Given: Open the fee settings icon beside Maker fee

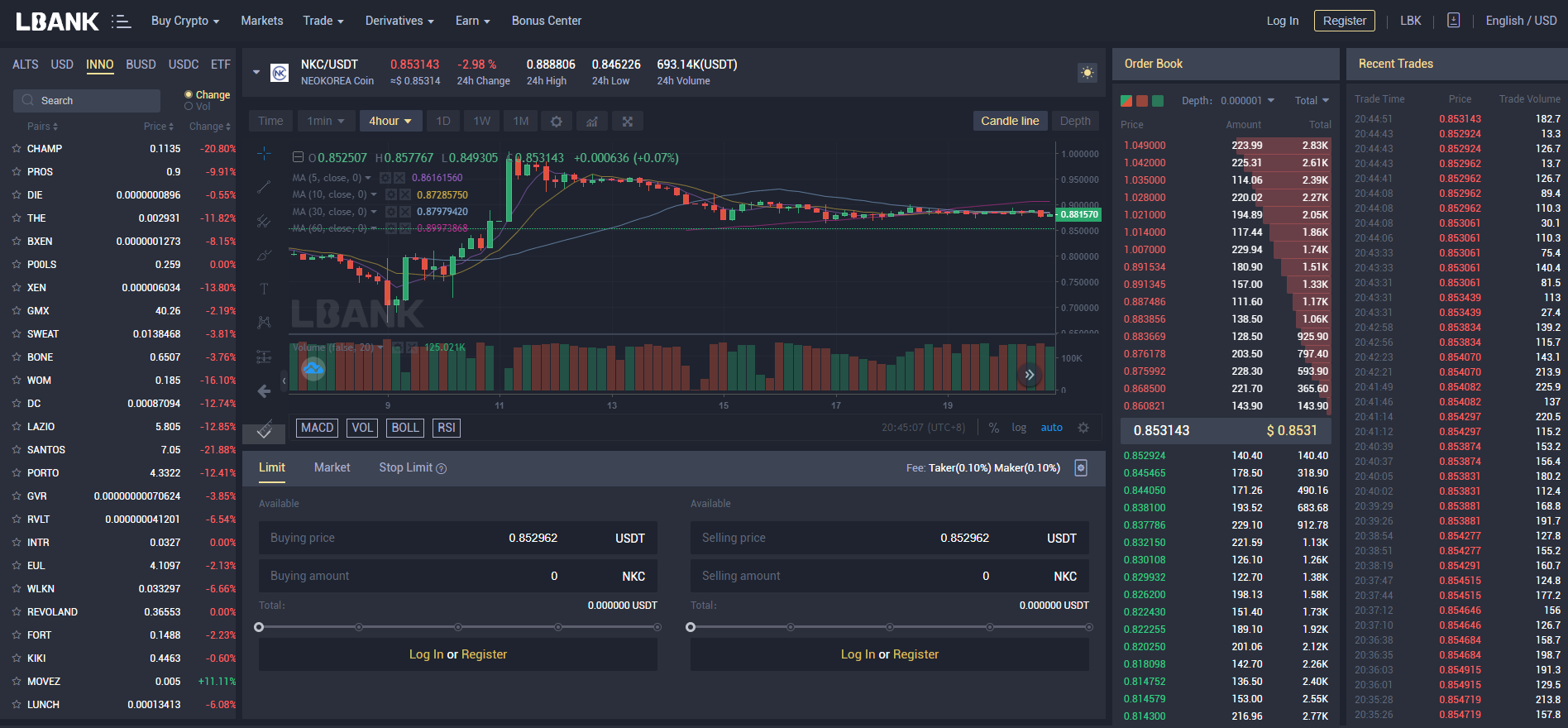Looking at the screenshot, I should tap(1080, 468).
